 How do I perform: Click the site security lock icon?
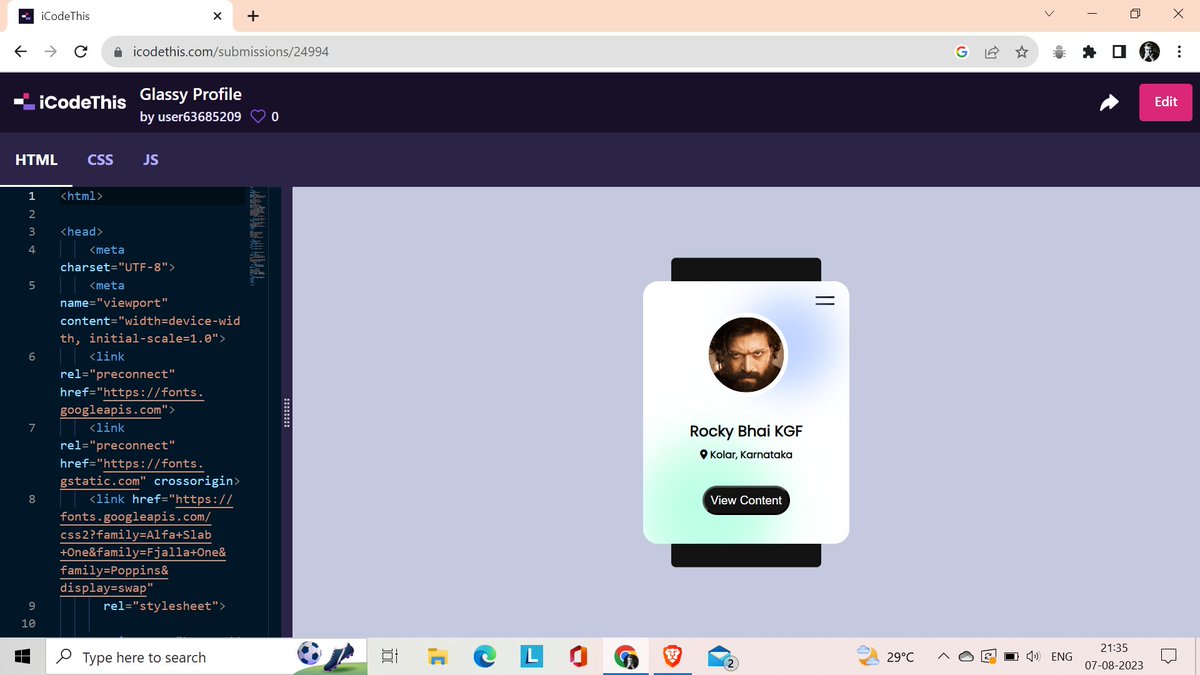(x=118, y=51)
